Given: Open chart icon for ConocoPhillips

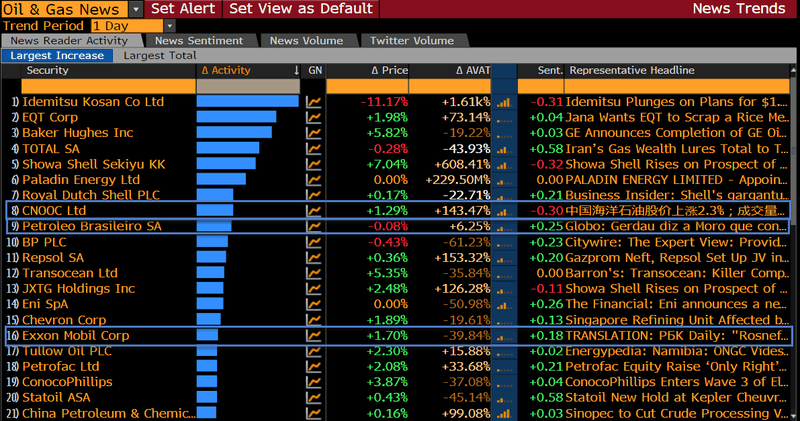Looking at the screenshot, I should 313,382.
